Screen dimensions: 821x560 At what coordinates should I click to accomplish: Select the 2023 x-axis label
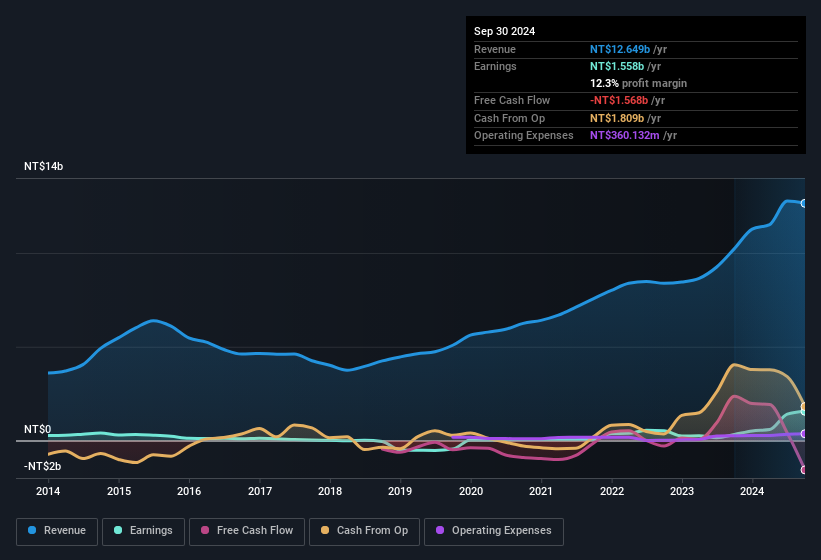click(x=682, y=491)
